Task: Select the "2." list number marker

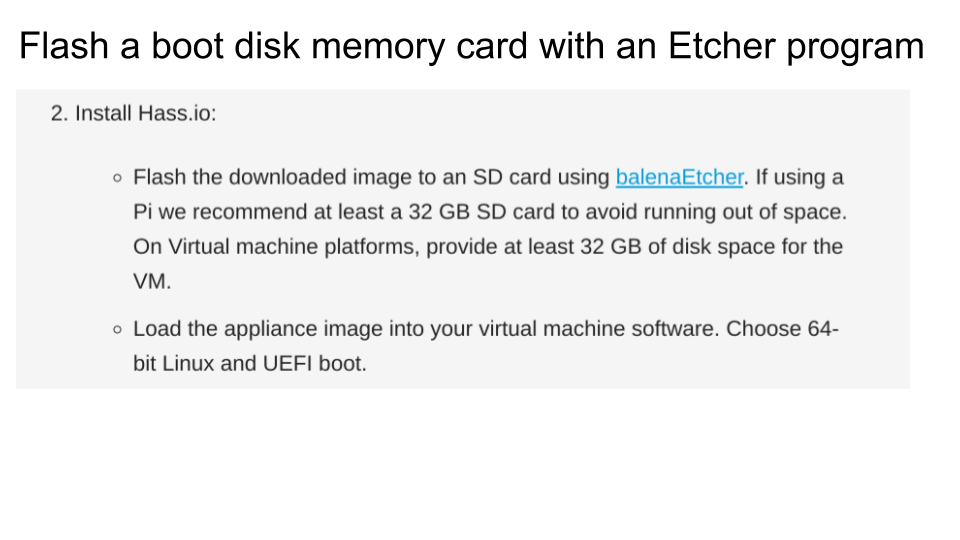Action: [59, 113]
